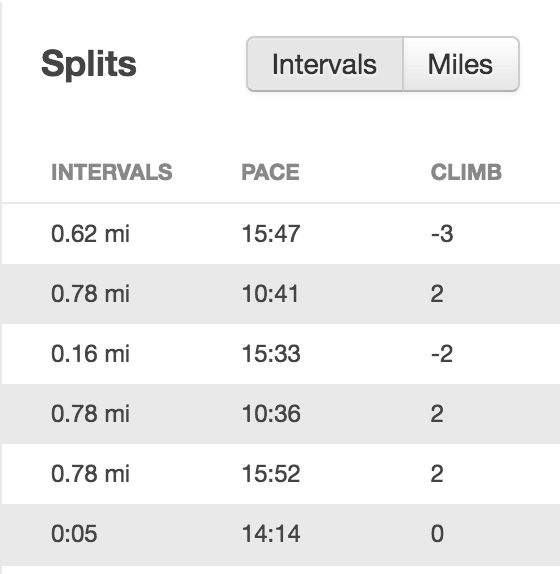Select the 0:05 interval row
The height and width of the screenshot is (574, 560).
[x=281, y=534]
